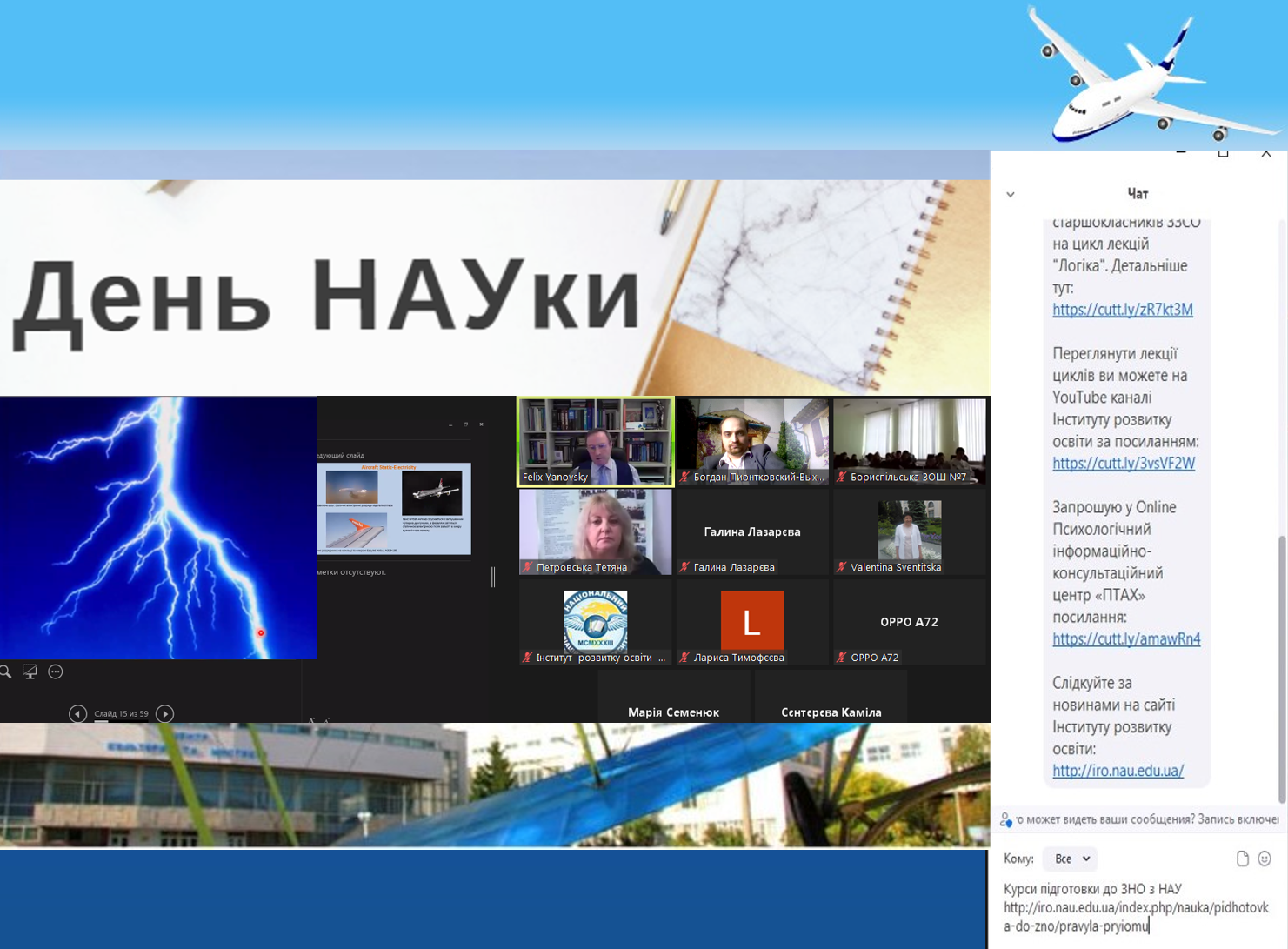
Task: Click the zoom magnifier icon below the slide
Action: pyautogui.click(x=5, y=672)
